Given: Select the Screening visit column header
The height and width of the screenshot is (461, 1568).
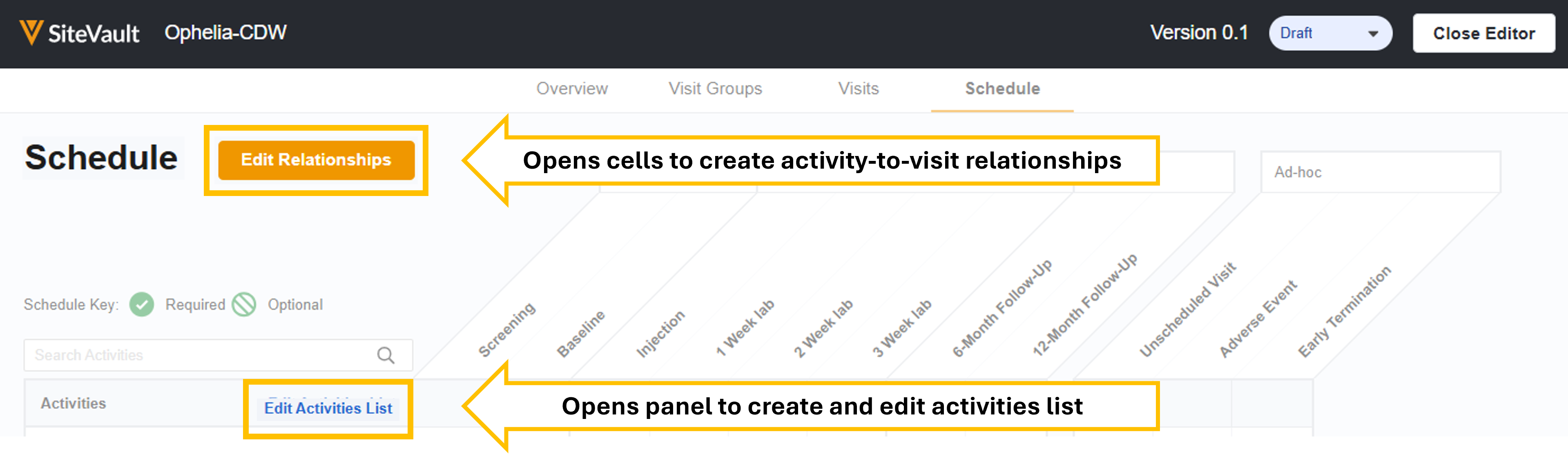Looking at the screenshot, I should pos(507,329).
